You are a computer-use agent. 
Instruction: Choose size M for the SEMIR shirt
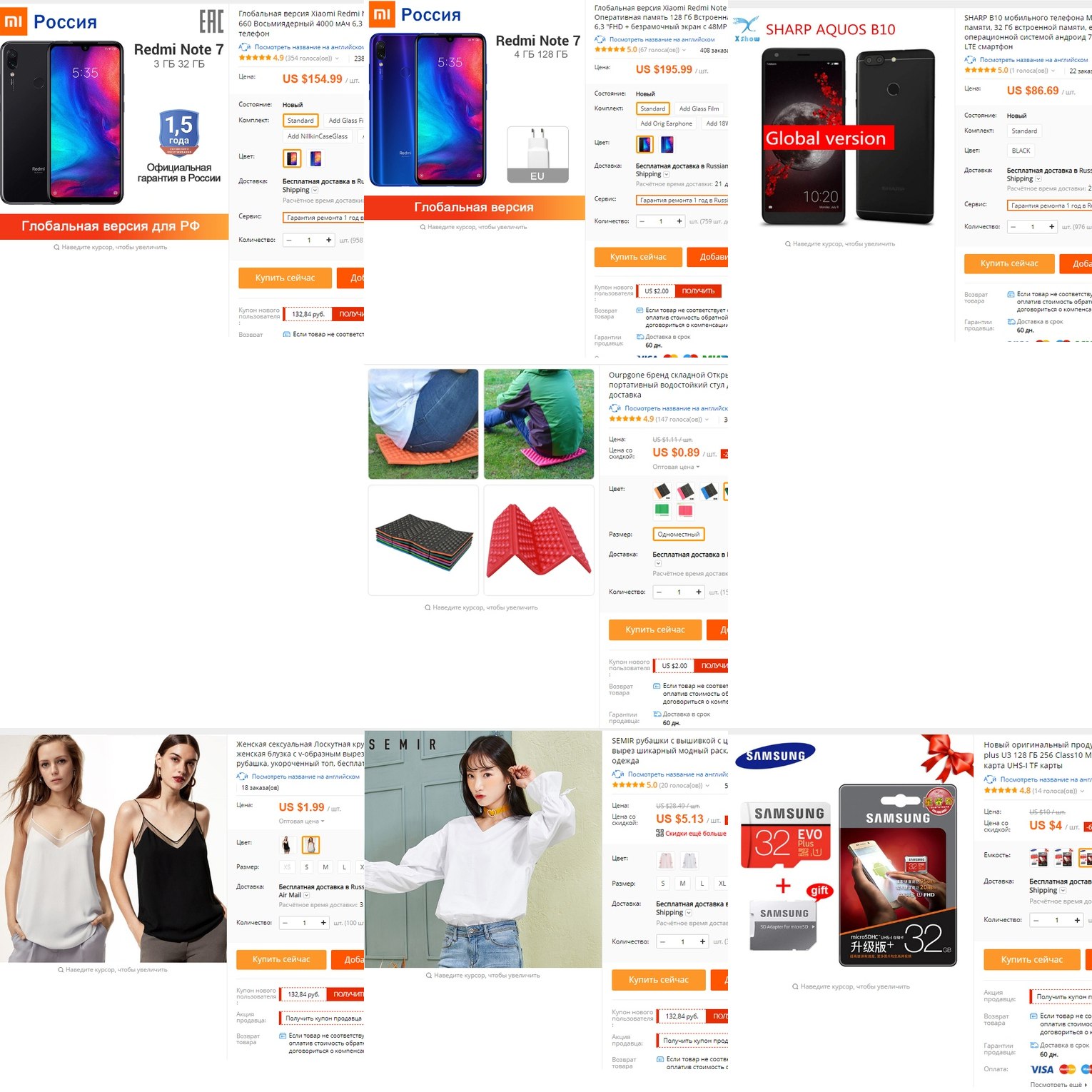click(682, 884)
